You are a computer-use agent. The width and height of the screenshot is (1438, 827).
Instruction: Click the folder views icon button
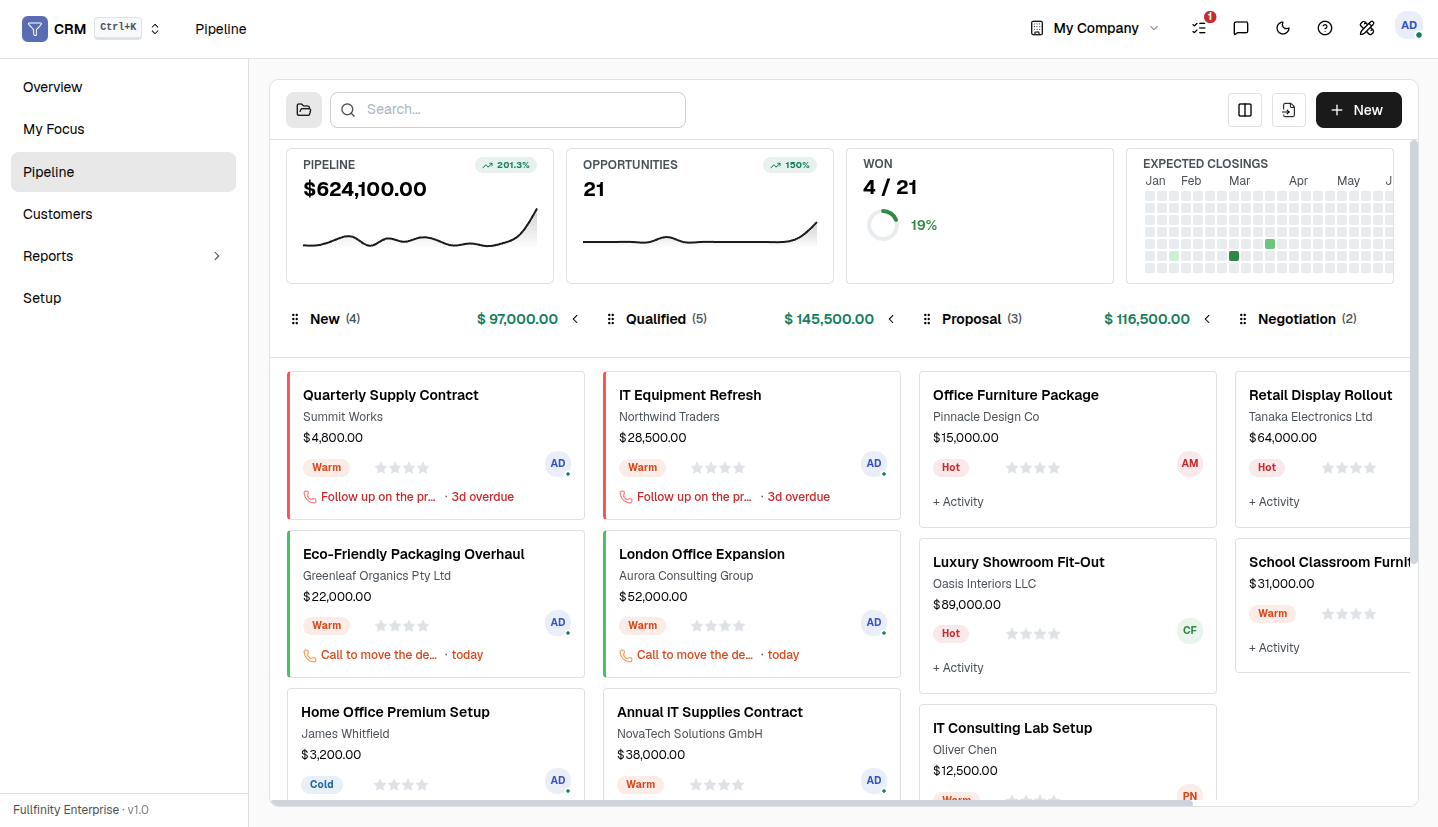pos(304,110)
